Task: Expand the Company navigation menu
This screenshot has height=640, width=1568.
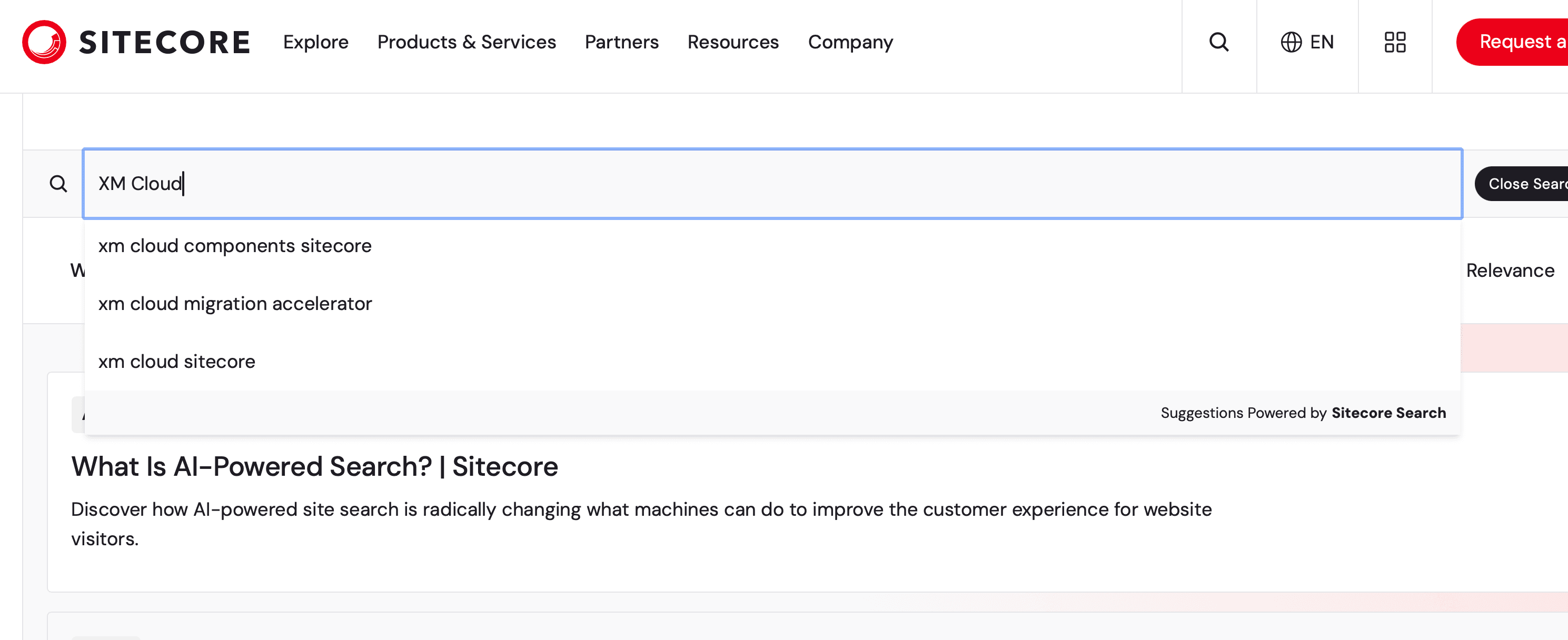Action: [x=850, y=42]
